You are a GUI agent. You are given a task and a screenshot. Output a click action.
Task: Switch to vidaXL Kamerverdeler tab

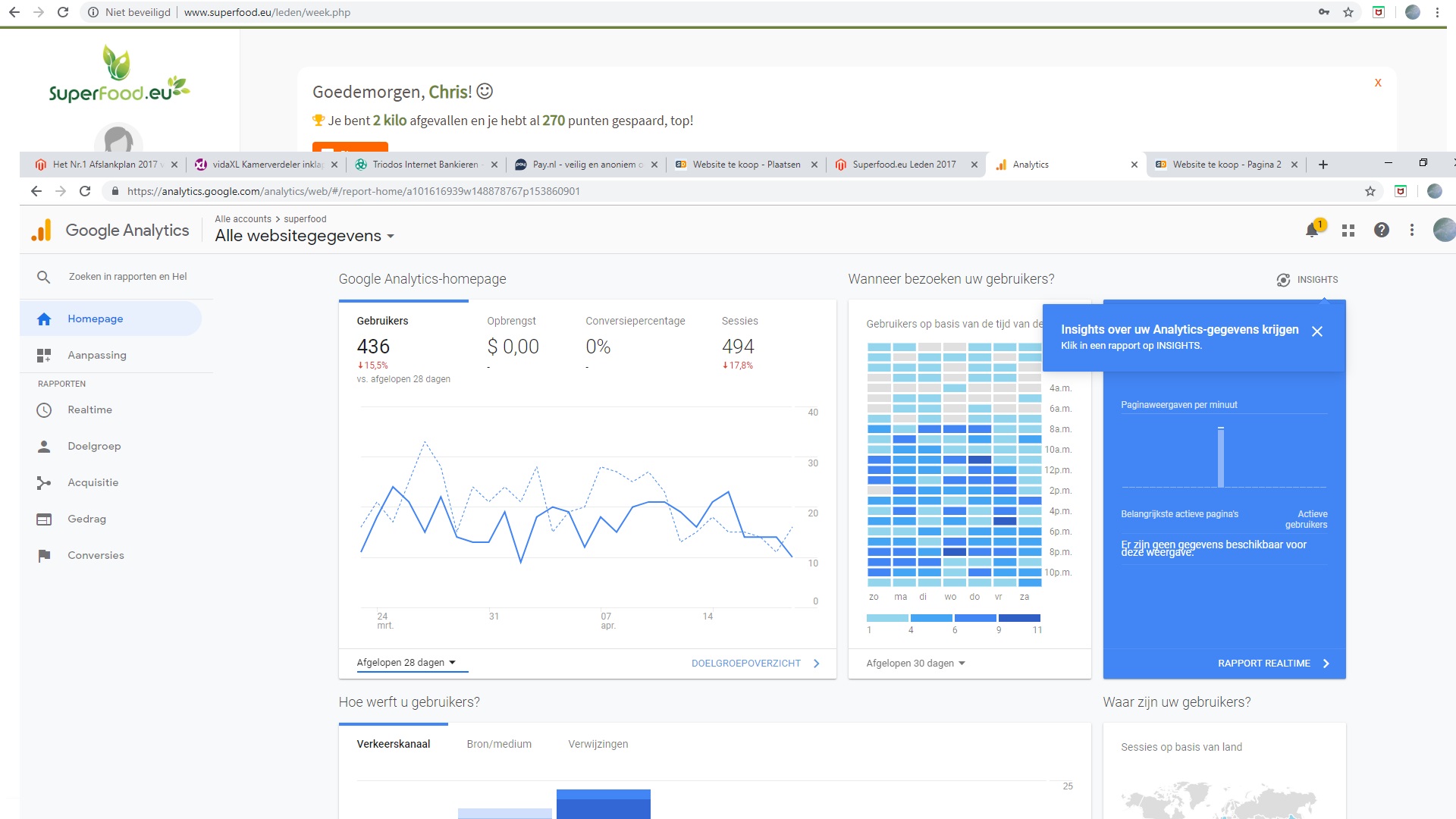pos(265,165)
